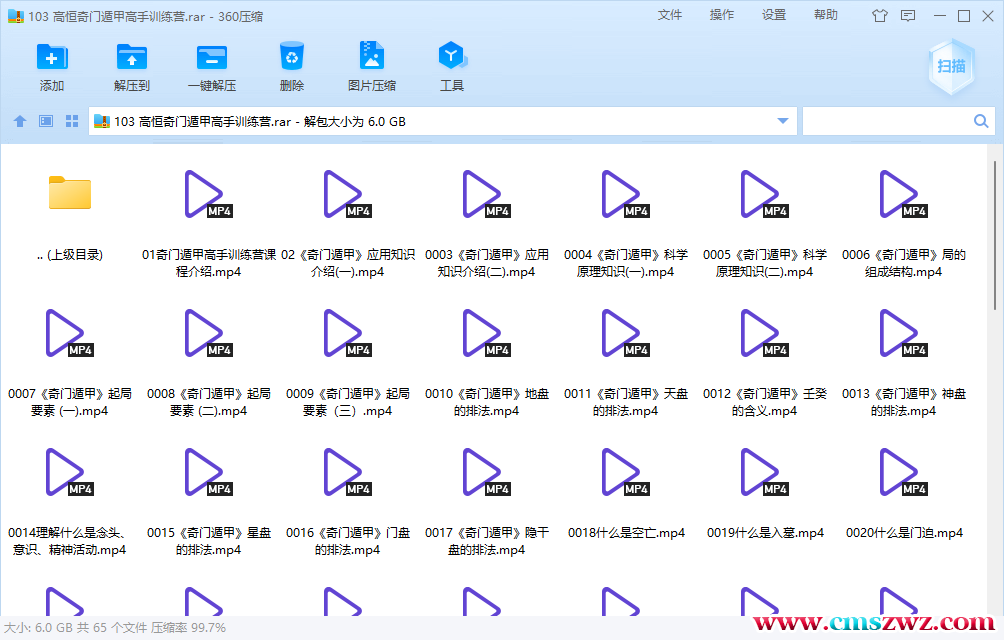The width and height of the screenshot is (1004, 640).
Task: Open the archive path dropdown arrow
Action: pyautogui.click(x=783, y=120)
